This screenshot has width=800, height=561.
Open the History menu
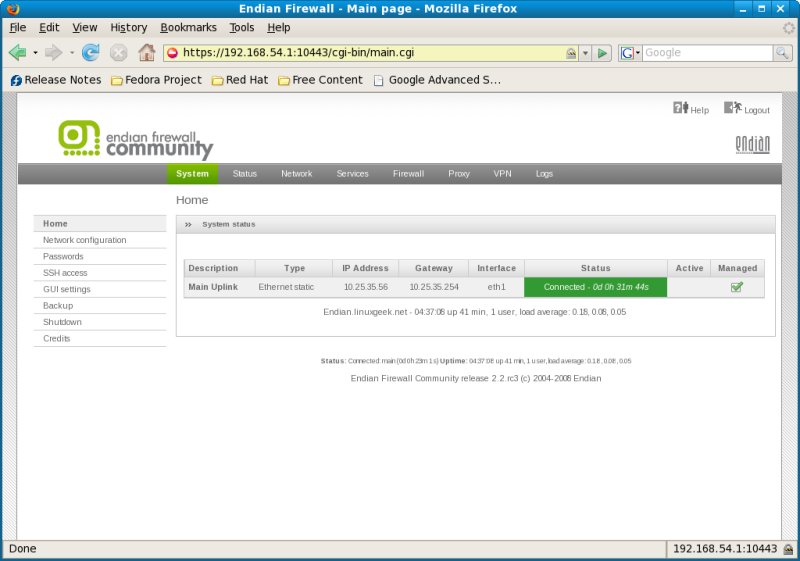coord(129,28)
